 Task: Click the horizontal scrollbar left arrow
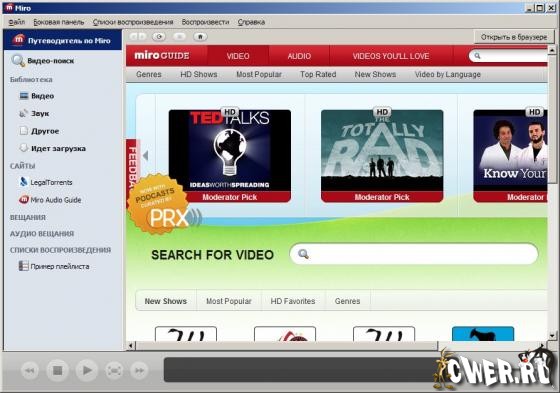131,345
